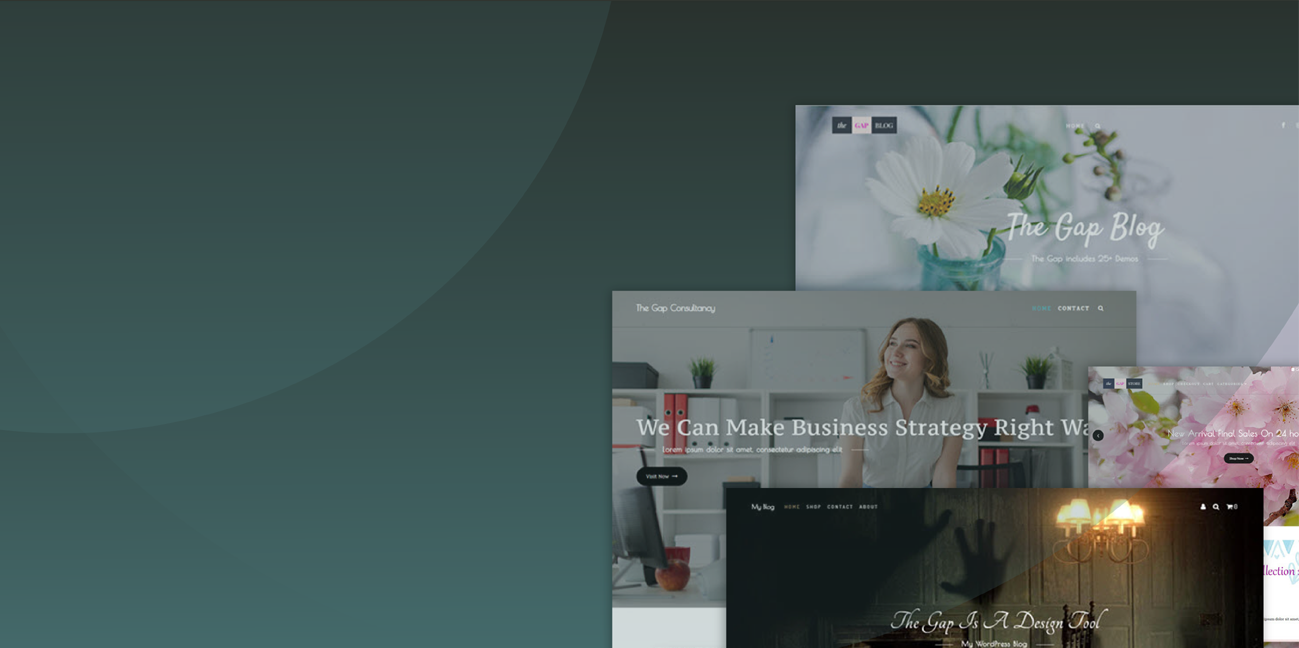Open search in The Gap Consultancy header
Screen dimensions: 1299x648
pos(1100,308)
